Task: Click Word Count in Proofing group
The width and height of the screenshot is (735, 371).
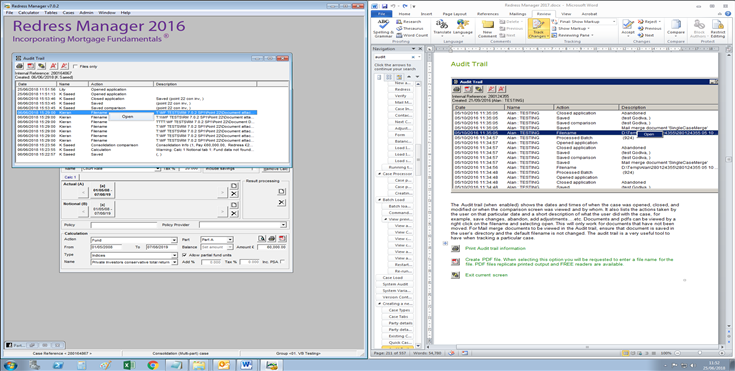Action: coord(411,35)
